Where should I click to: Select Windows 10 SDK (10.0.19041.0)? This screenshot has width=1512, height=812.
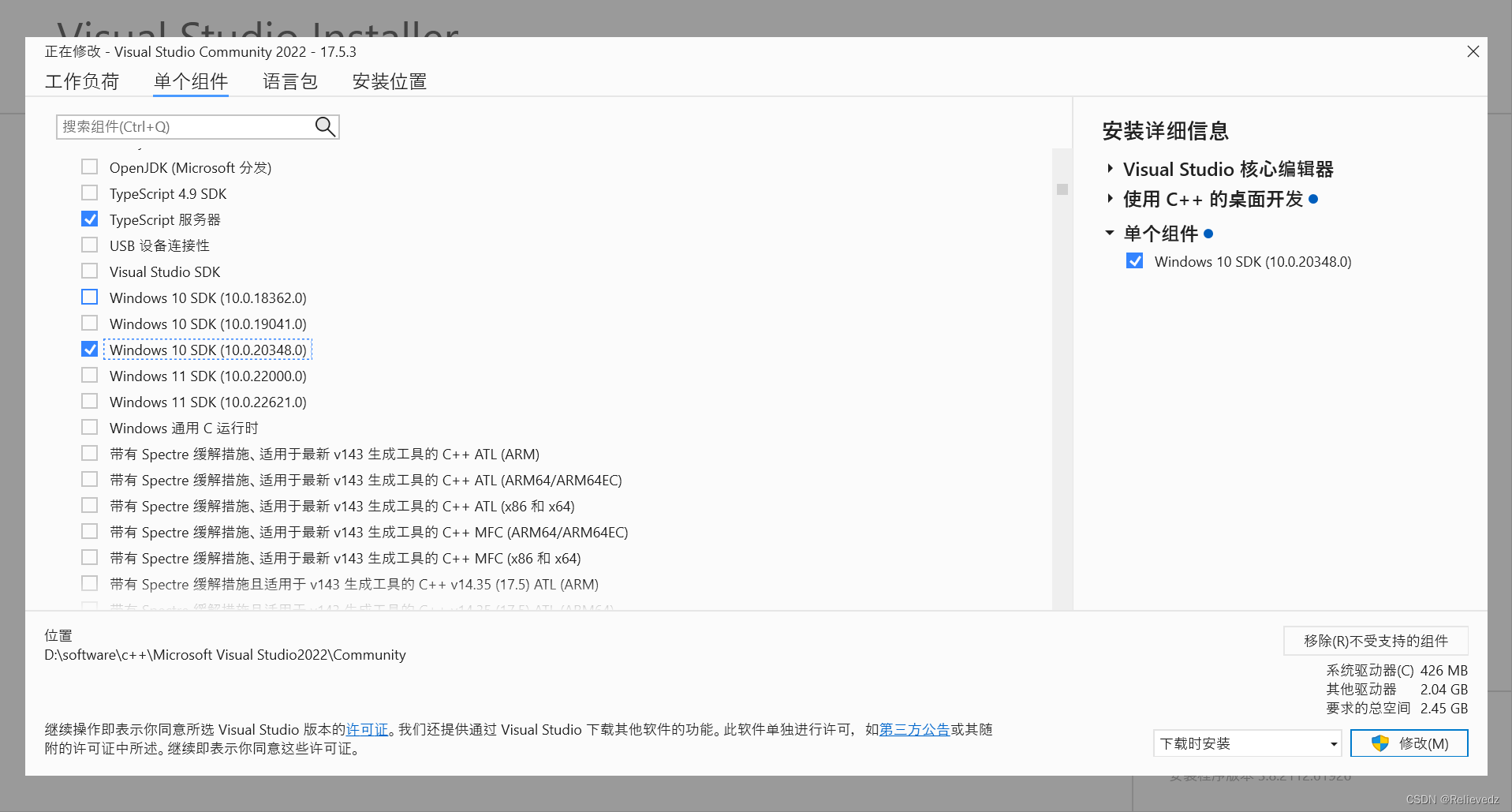89,323
